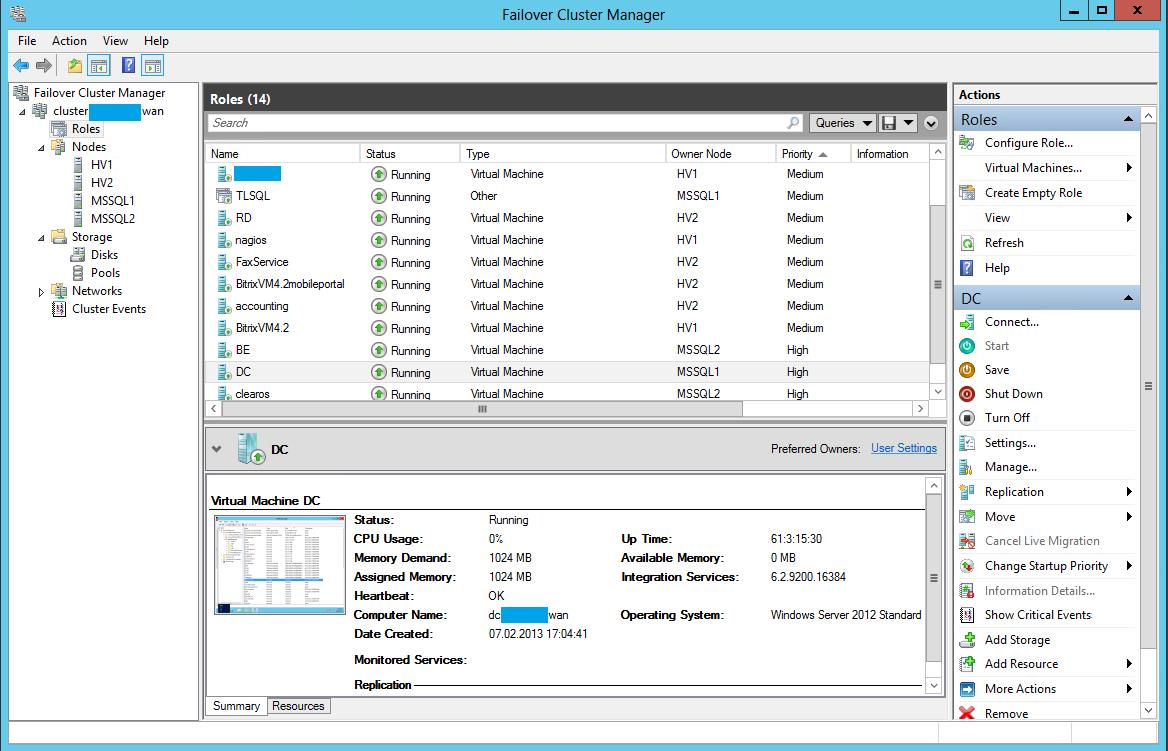Collapse the Roles actions section

click(x=1128, y=119)
